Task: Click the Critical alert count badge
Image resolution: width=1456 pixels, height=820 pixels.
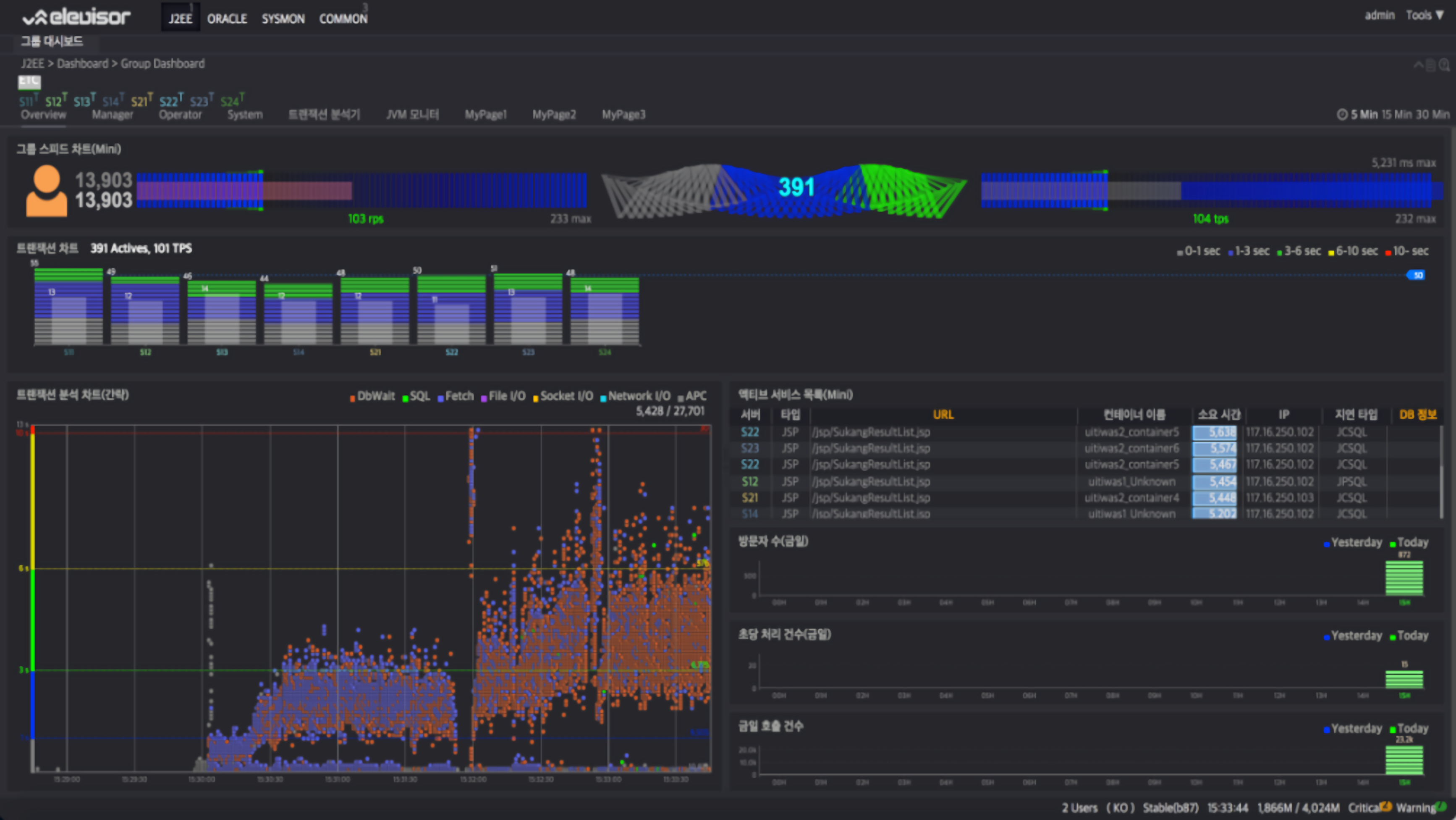Action: 1385,807
